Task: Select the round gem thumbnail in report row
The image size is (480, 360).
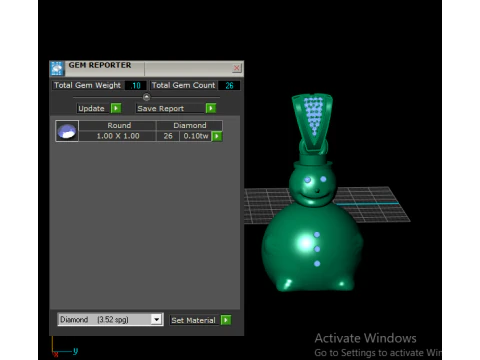Action: 67,131
